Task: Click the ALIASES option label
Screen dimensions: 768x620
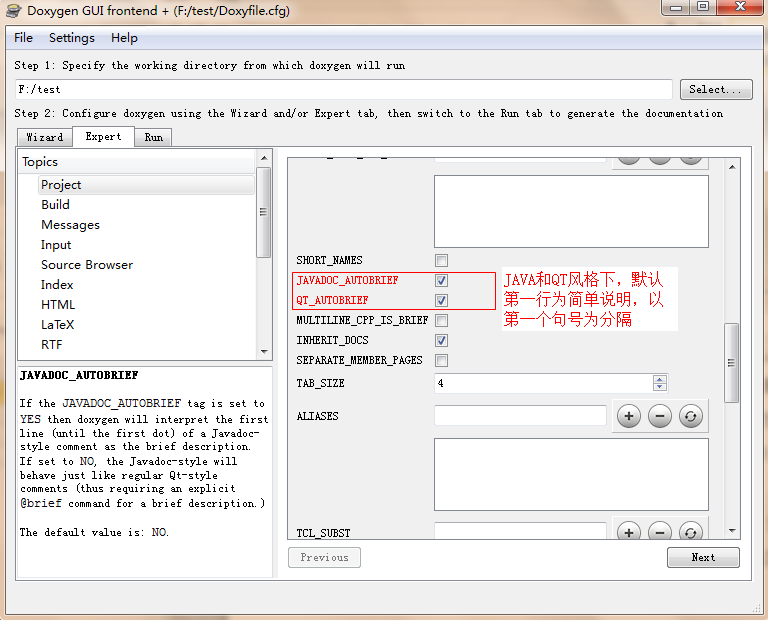Action: coord(317,416)
